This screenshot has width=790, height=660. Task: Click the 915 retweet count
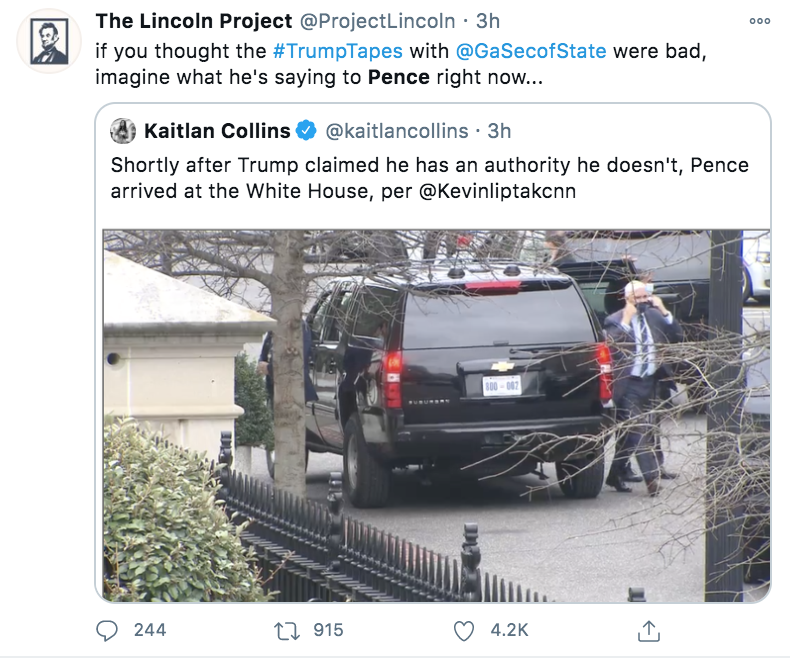pos(327,630)
